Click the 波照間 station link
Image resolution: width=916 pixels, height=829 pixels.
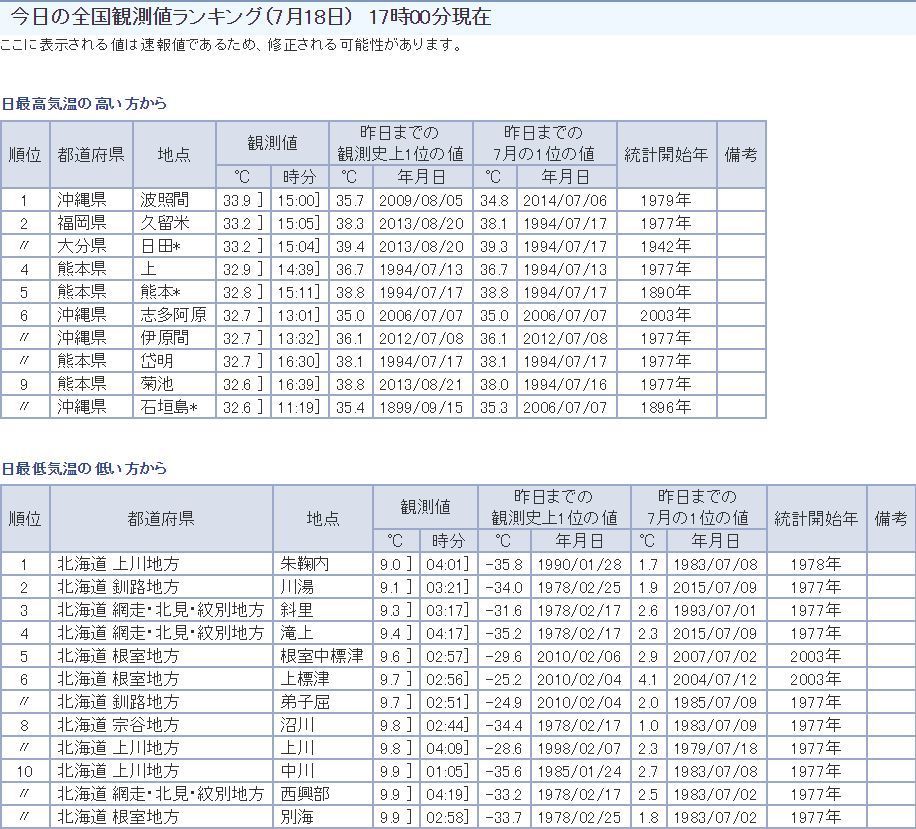165,200
